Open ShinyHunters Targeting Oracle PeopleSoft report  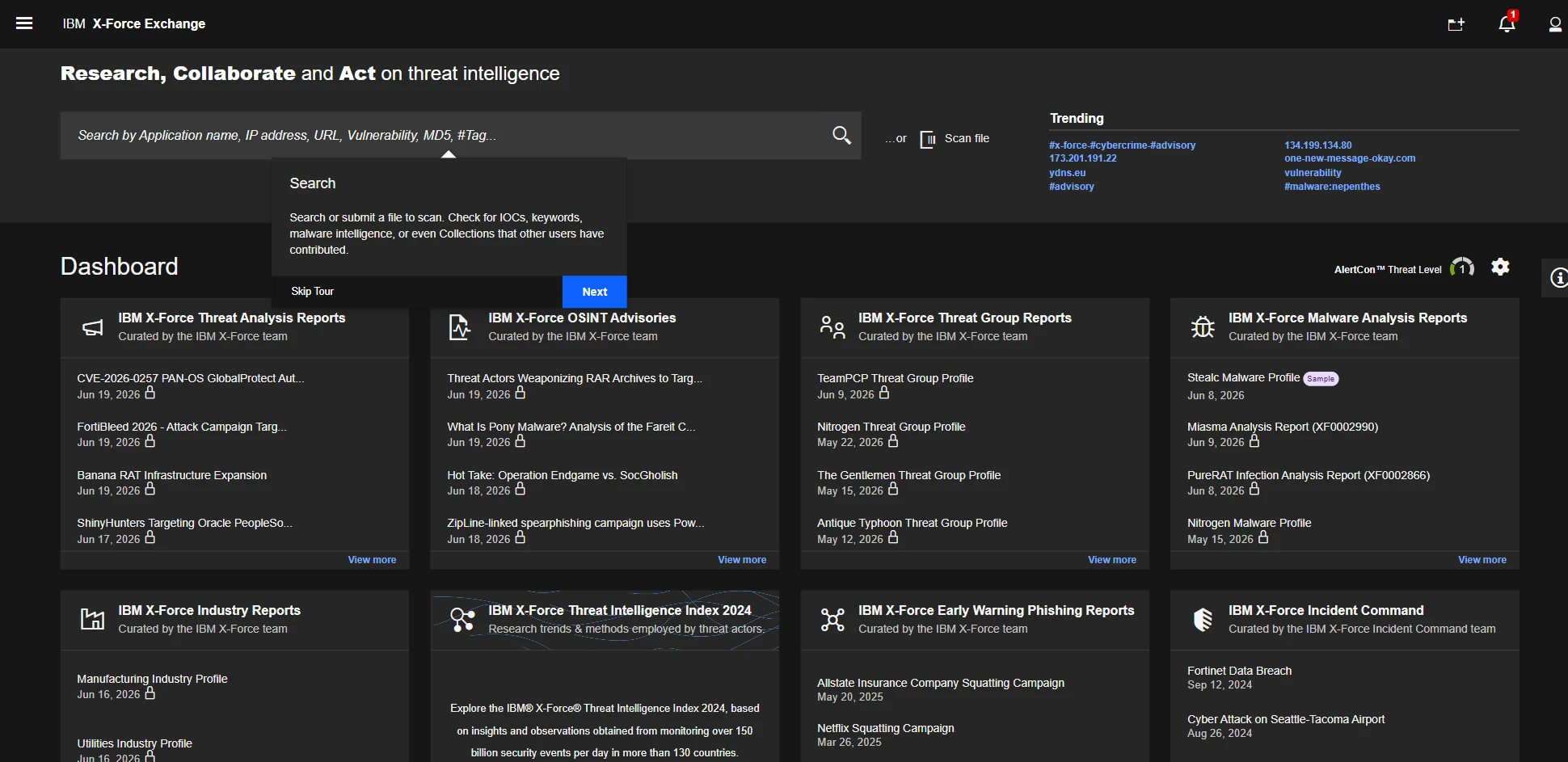pos(184,523)
